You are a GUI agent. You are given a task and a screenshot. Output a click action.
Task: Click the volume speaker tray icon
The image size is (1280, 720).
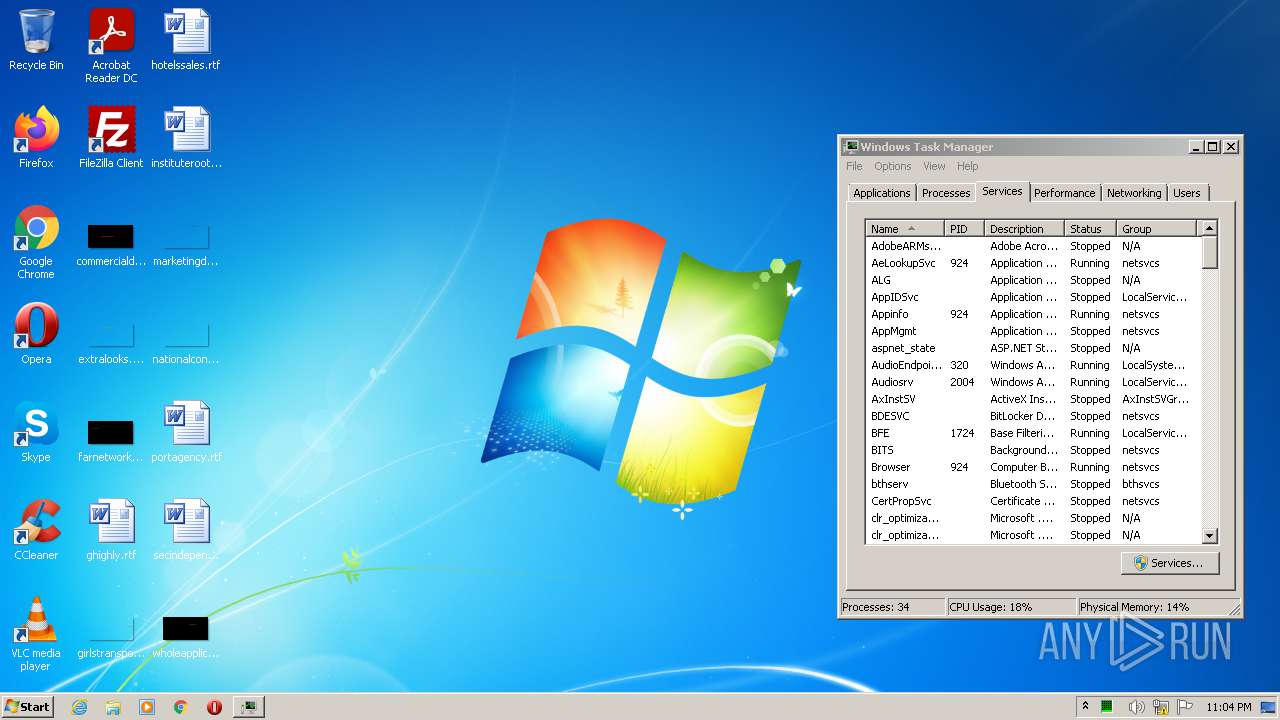1136,707
